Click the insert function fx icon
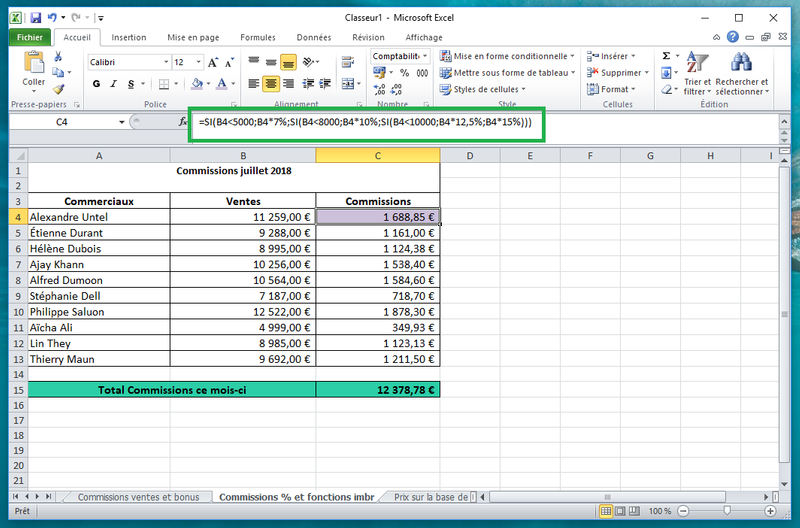Image resolution: width=800 pixels, height=528 pixels. tap(182, 122)
